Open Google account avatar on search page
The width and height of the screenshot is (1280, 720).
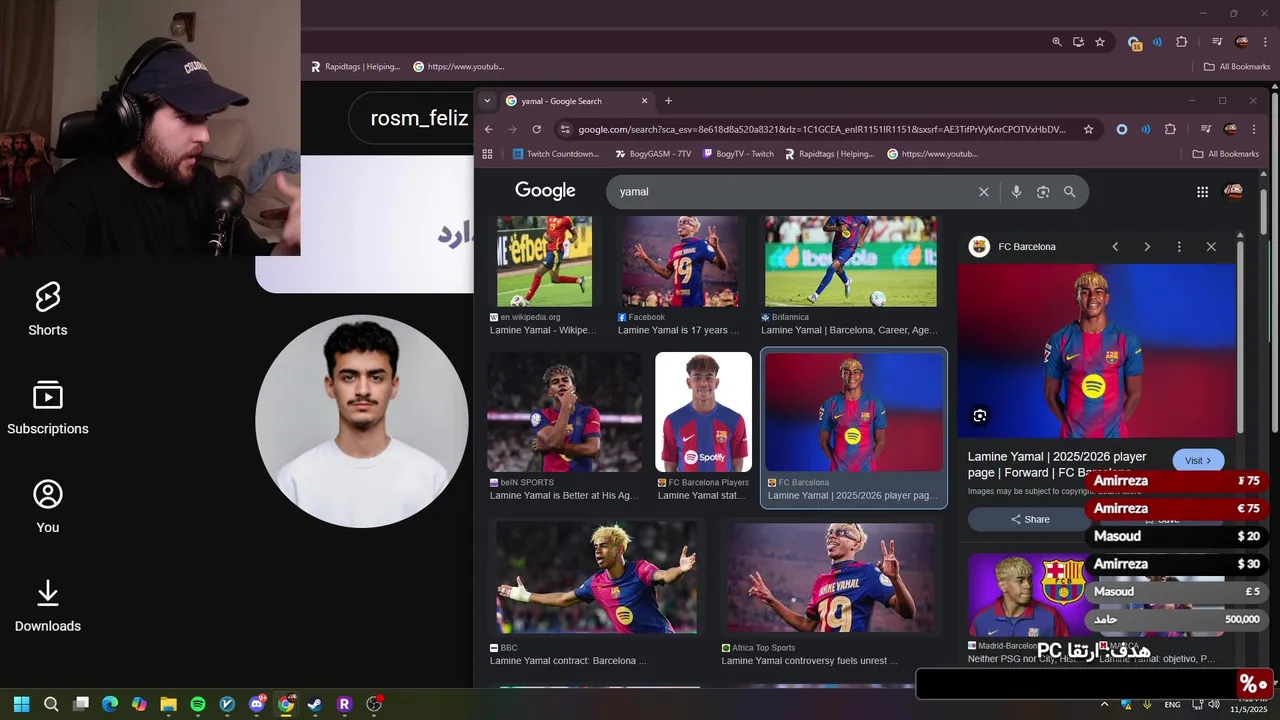pyautogui.click(x=1234, y=191)
